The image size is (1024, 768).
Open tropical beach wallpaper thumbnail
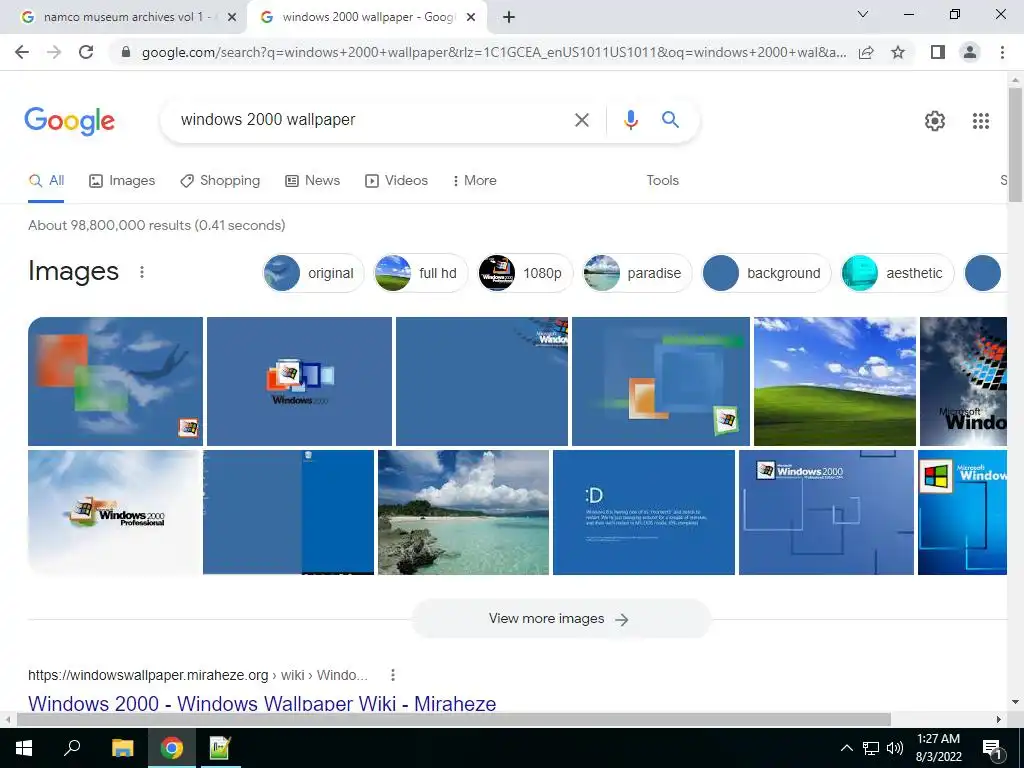(x=463, y=512)
